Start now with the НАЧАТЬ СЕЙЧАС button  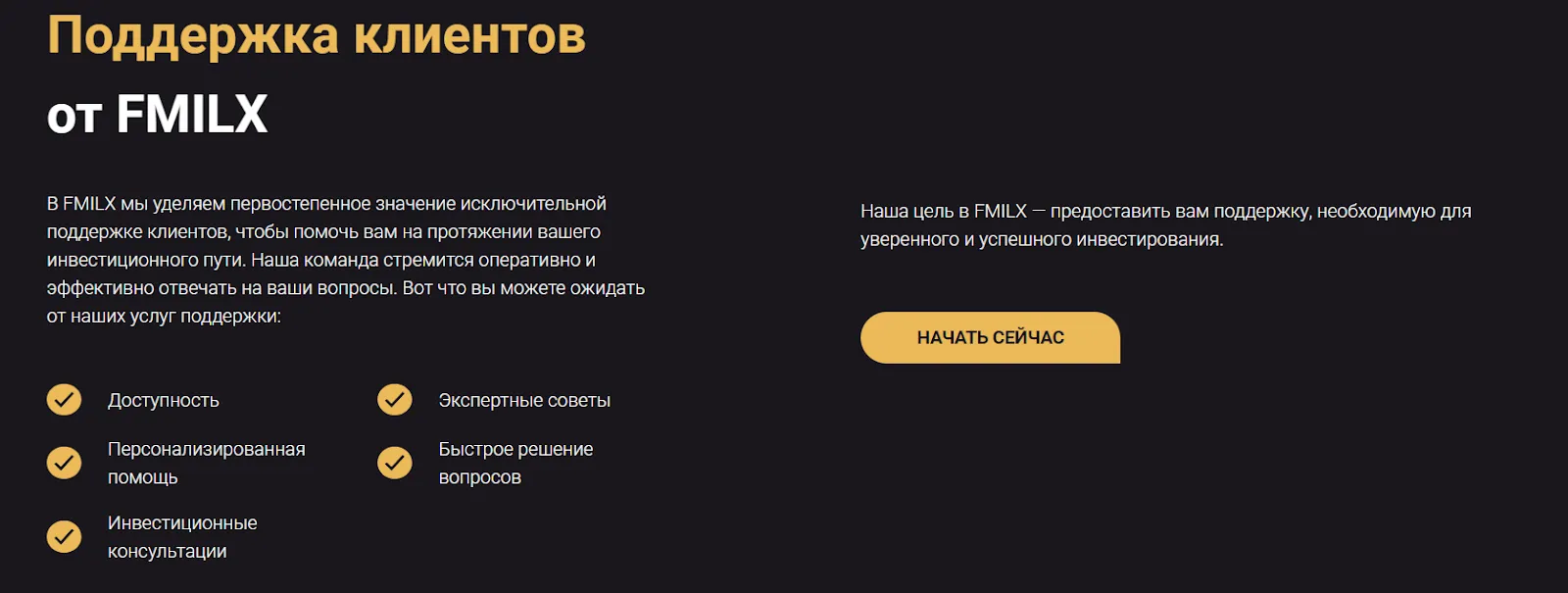pyautogui.click(x=990, y=337)
